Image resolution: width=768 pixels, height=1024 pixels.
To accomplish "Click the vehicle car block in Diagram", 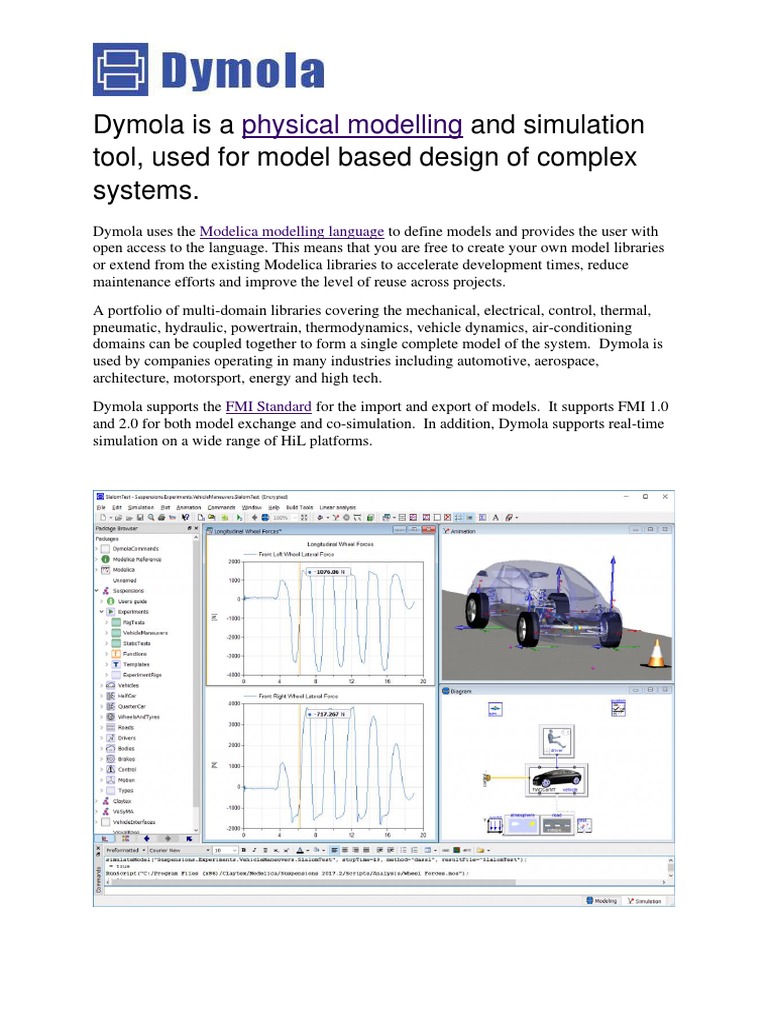I will 556,779.
